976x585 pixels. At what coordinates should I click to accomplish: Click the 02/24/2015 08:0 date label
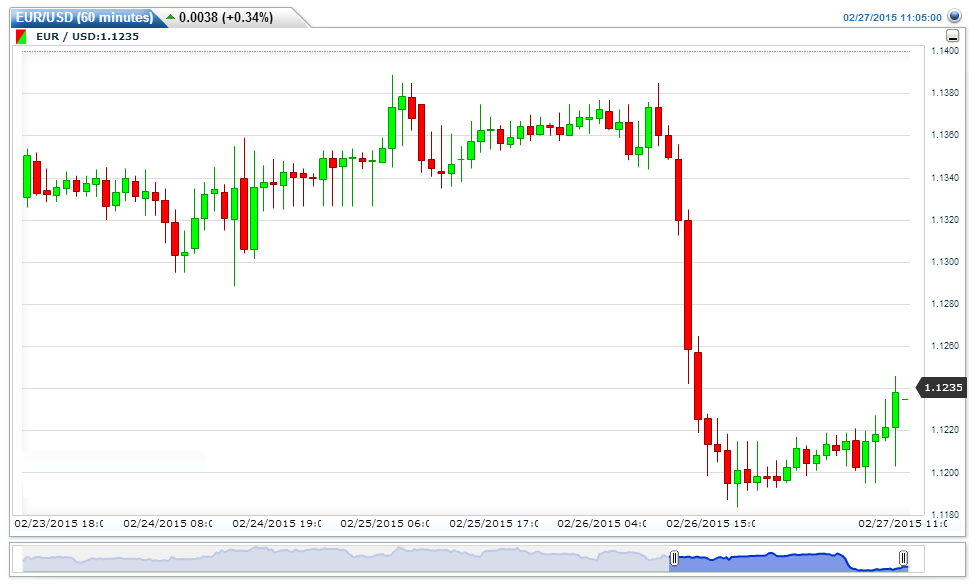tap(167, 523)
